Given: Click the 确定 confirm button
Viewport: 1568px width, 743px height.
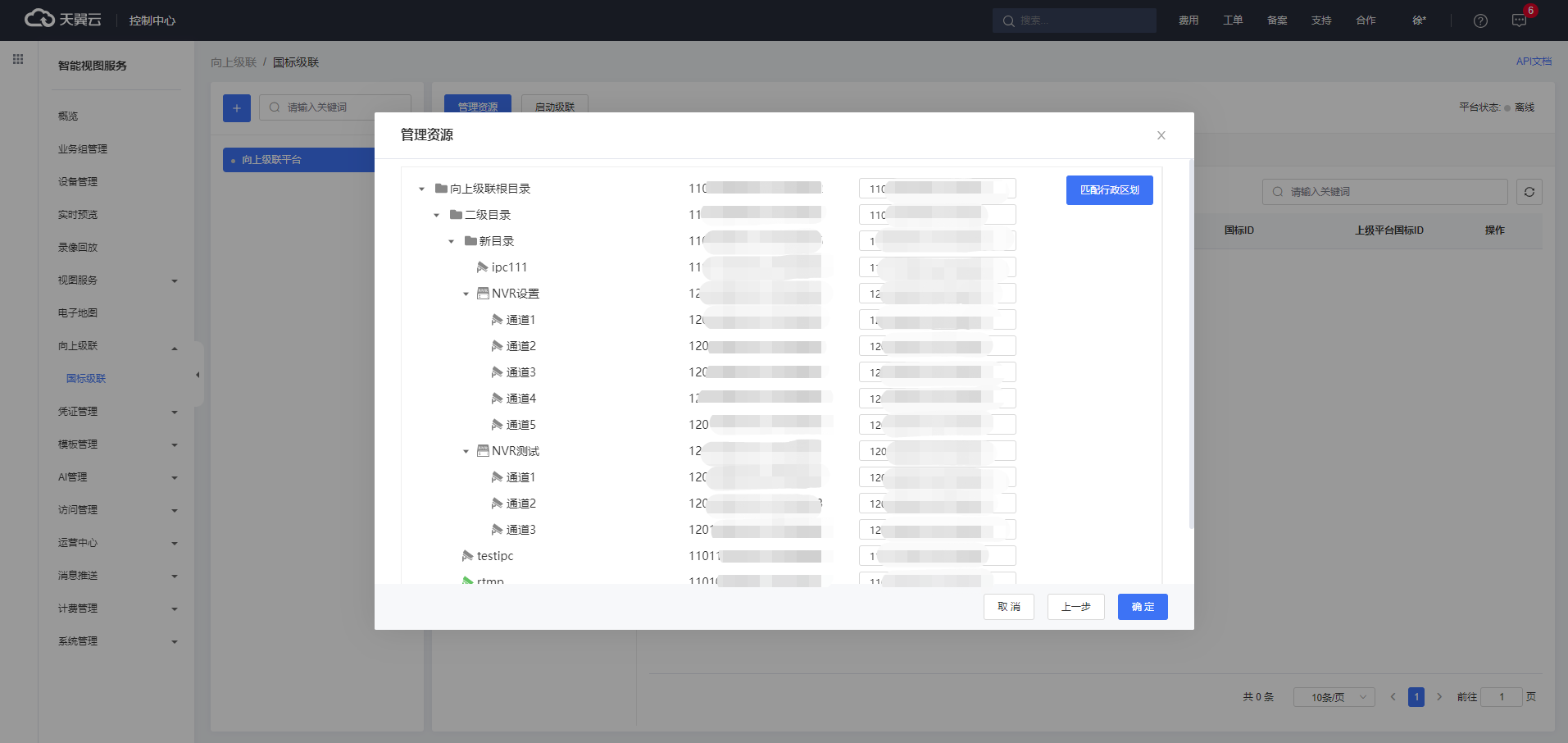Looking at the screenshot, I should tap(1142, 607).
